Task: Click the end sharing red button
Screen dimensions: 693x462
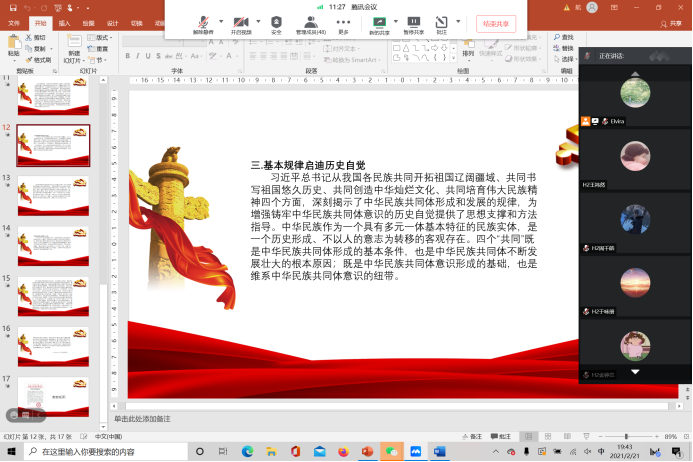Action: point(496,24)
